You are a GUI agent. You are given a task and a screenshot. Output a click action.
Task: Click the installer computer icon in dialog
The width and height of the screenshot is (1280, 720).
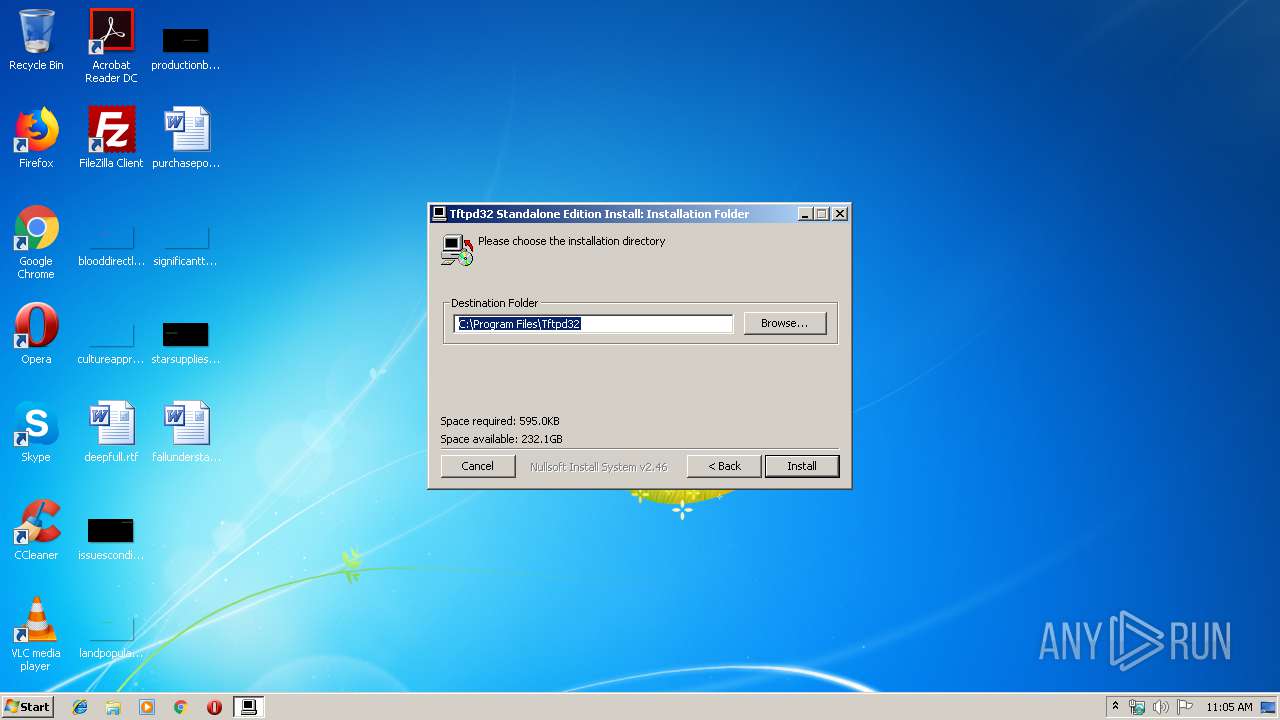pos(456,249)
